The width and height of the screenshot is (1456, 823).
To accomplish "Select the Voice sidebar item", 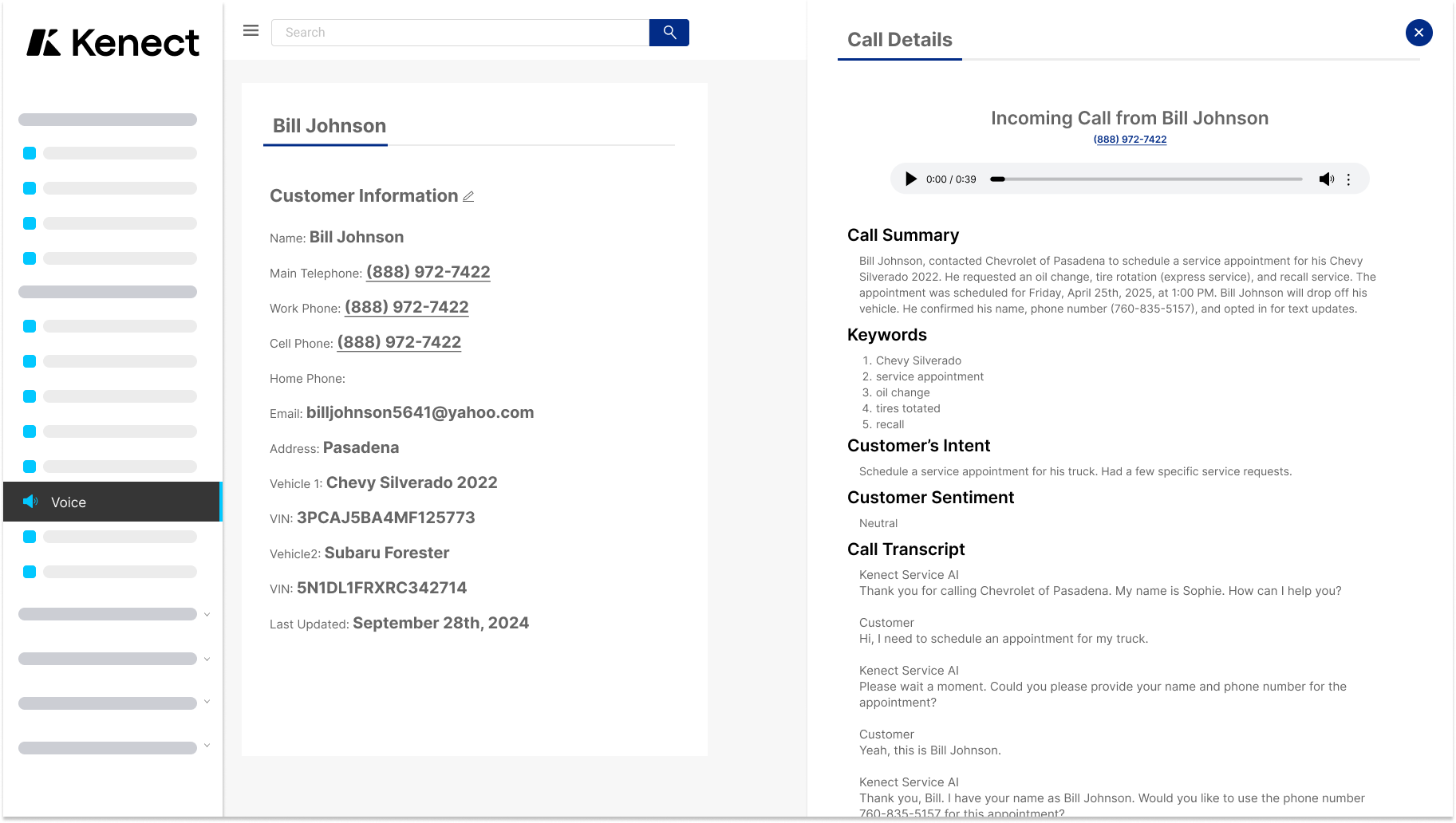I will coord(112,502).
